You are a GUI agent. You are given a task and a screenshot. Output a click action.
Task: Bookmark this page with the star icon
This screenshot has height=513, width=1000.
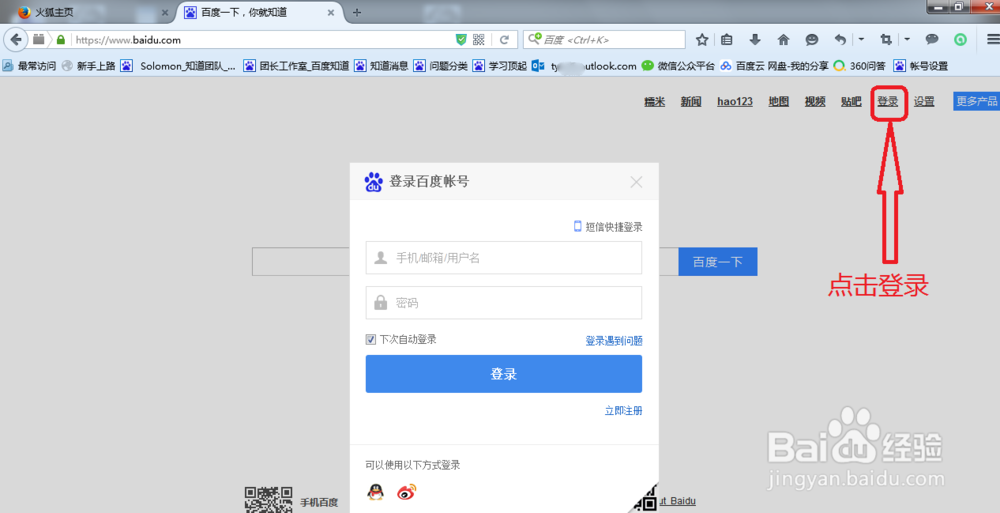[702, 40]
